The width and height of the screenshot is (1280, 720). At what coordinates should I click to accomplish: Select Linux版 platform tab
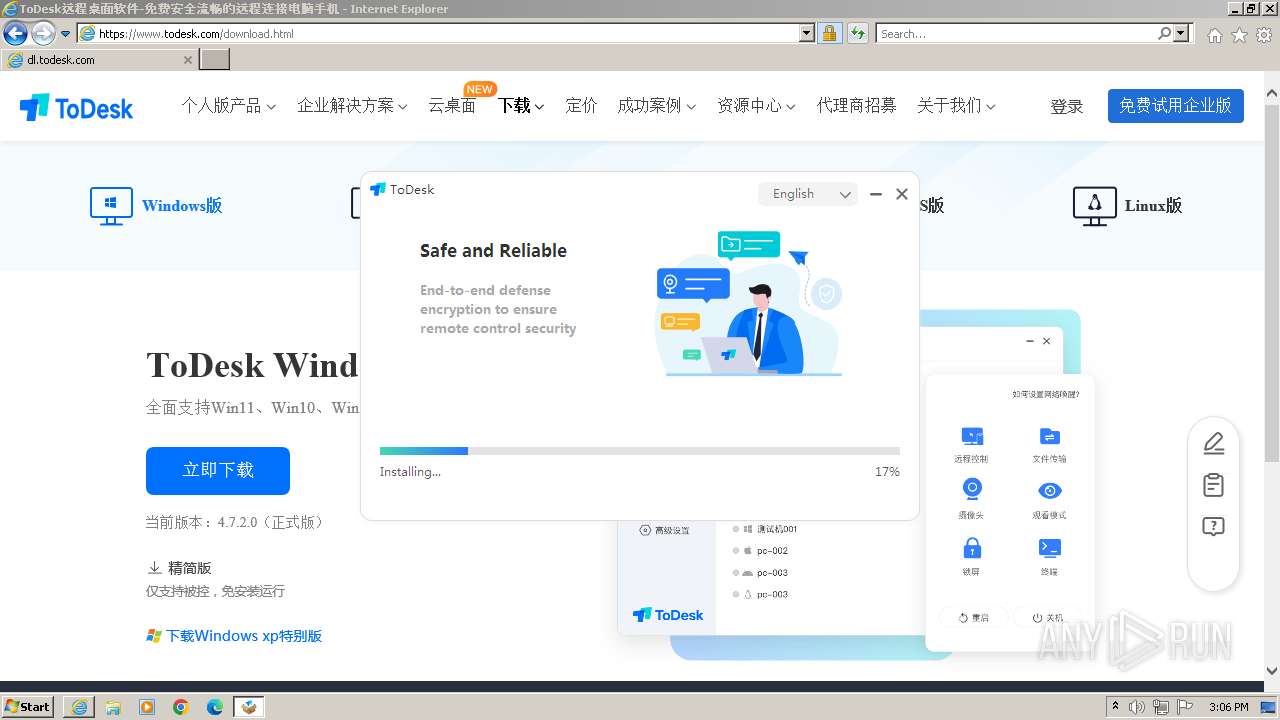click(x=1153, y=206)
